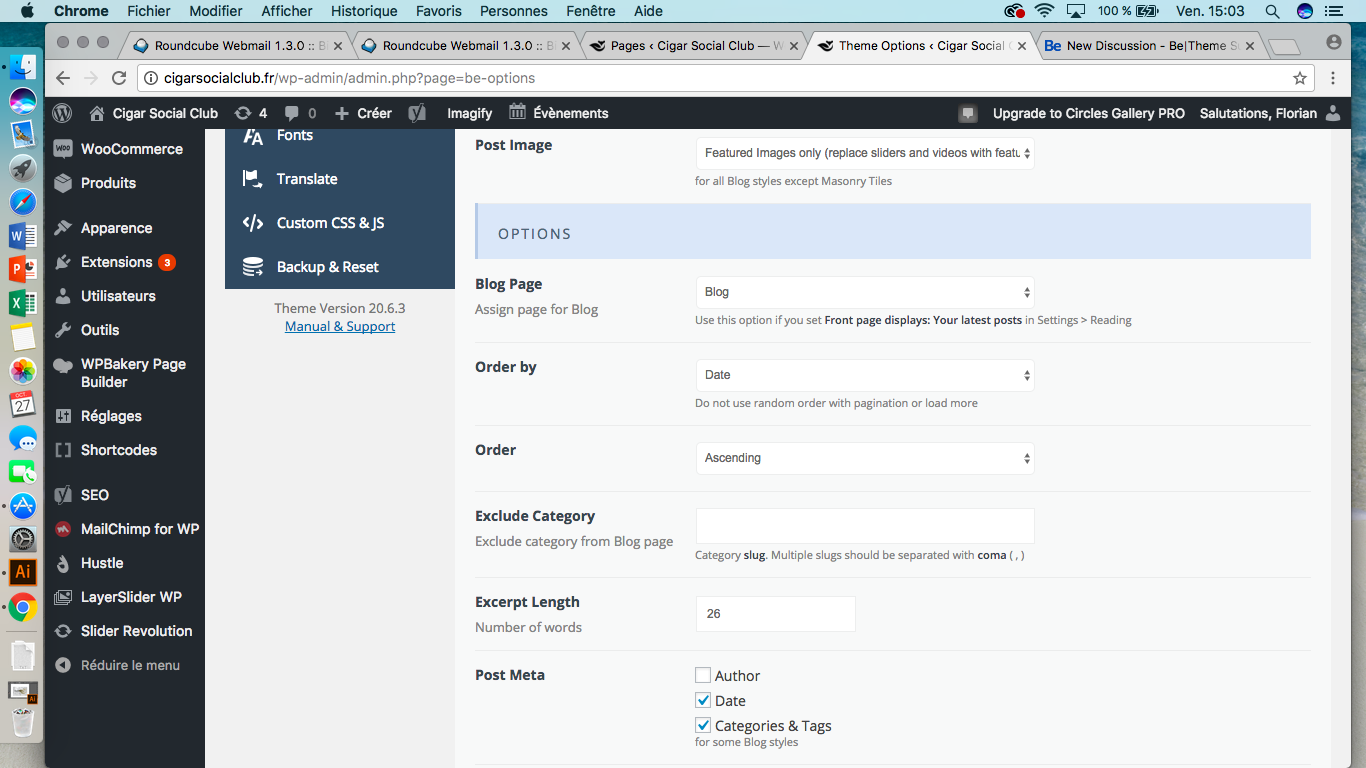Screen dimensions: 1366x768
Task: Click the Exclude Category text field
Action: (865, 526)
